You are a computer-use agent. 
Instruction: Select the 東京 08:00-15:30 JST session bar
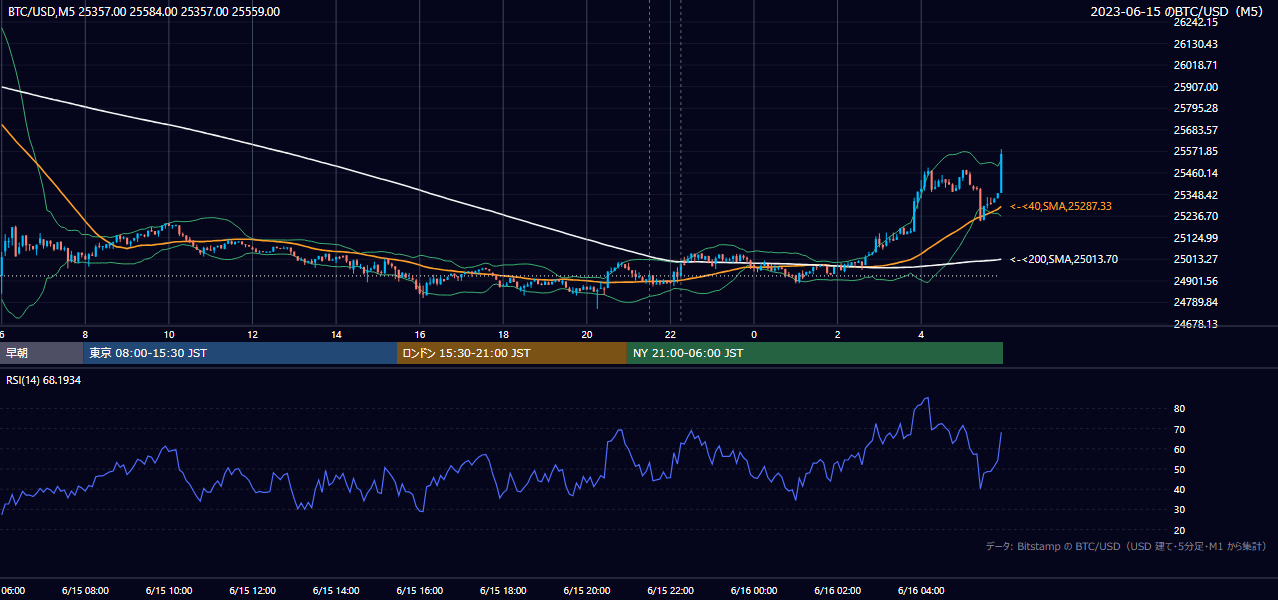240,353
